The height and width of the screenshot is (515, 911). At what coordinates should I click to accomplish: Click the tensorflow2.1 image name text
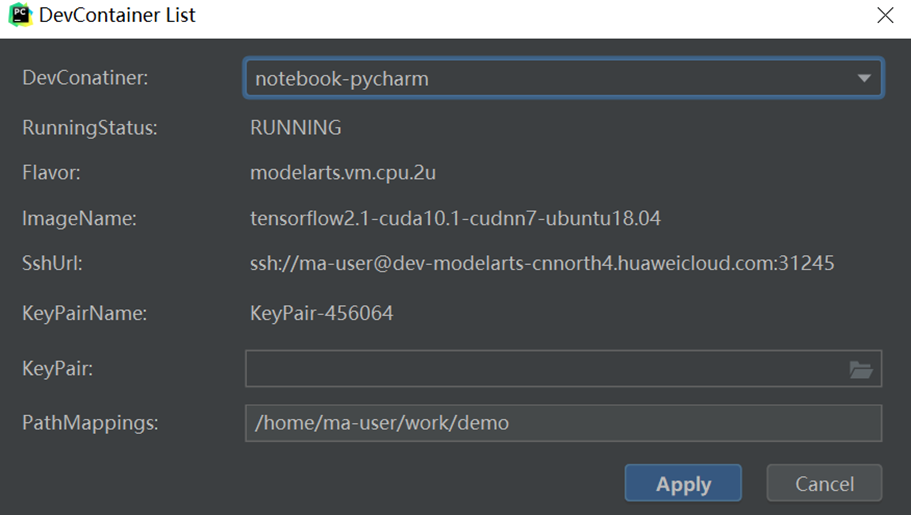click(x=455, y=218)
